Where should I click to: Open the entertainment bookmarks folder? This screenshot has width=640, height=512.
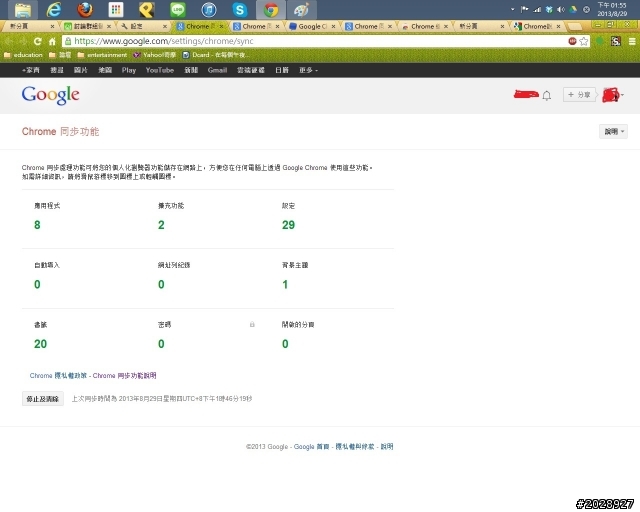(102, 55)
